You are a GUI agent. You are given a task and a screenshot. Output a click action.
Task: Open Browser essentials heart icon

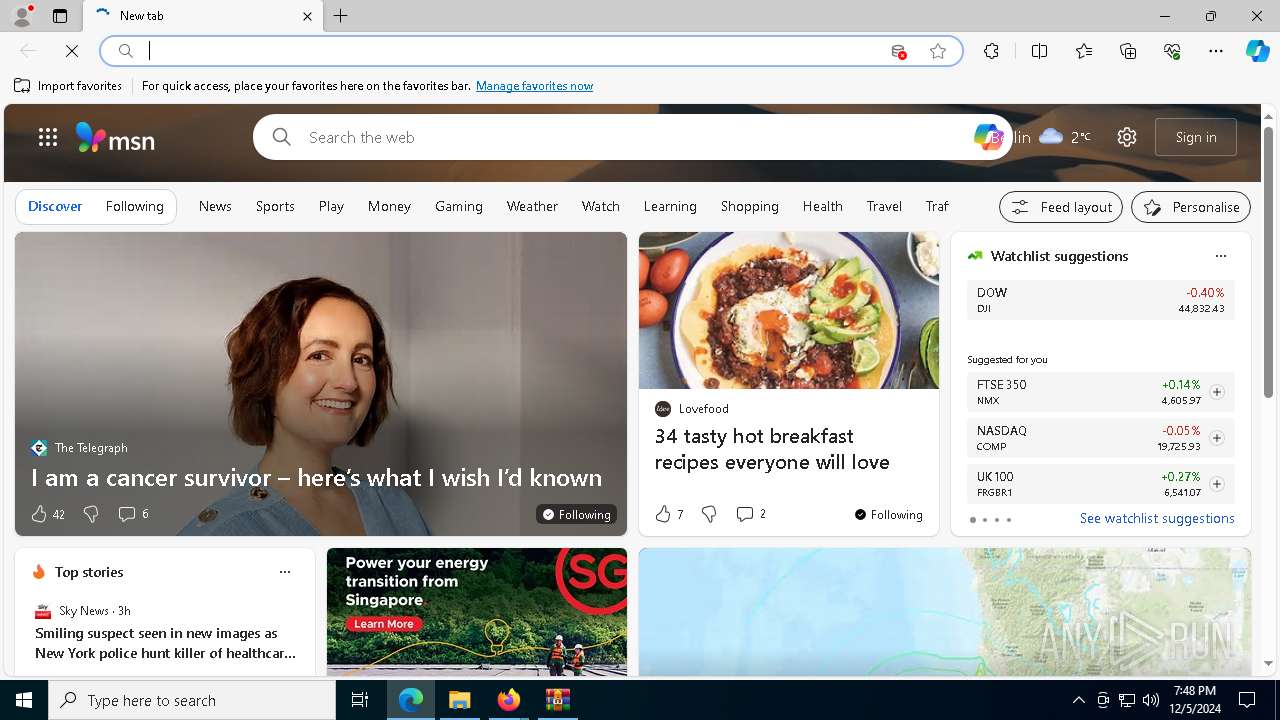pos(1172,51)
